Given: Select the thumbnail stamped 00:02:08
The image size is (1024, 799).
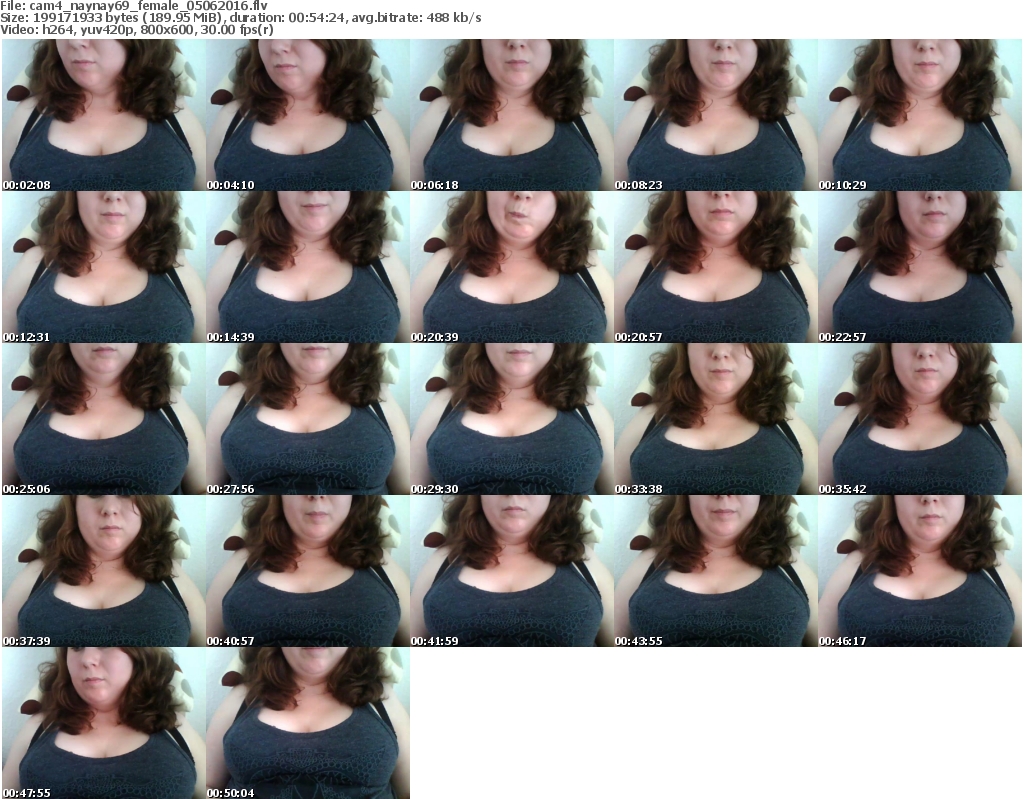Looking at the screenshot, I should [103, 115].
